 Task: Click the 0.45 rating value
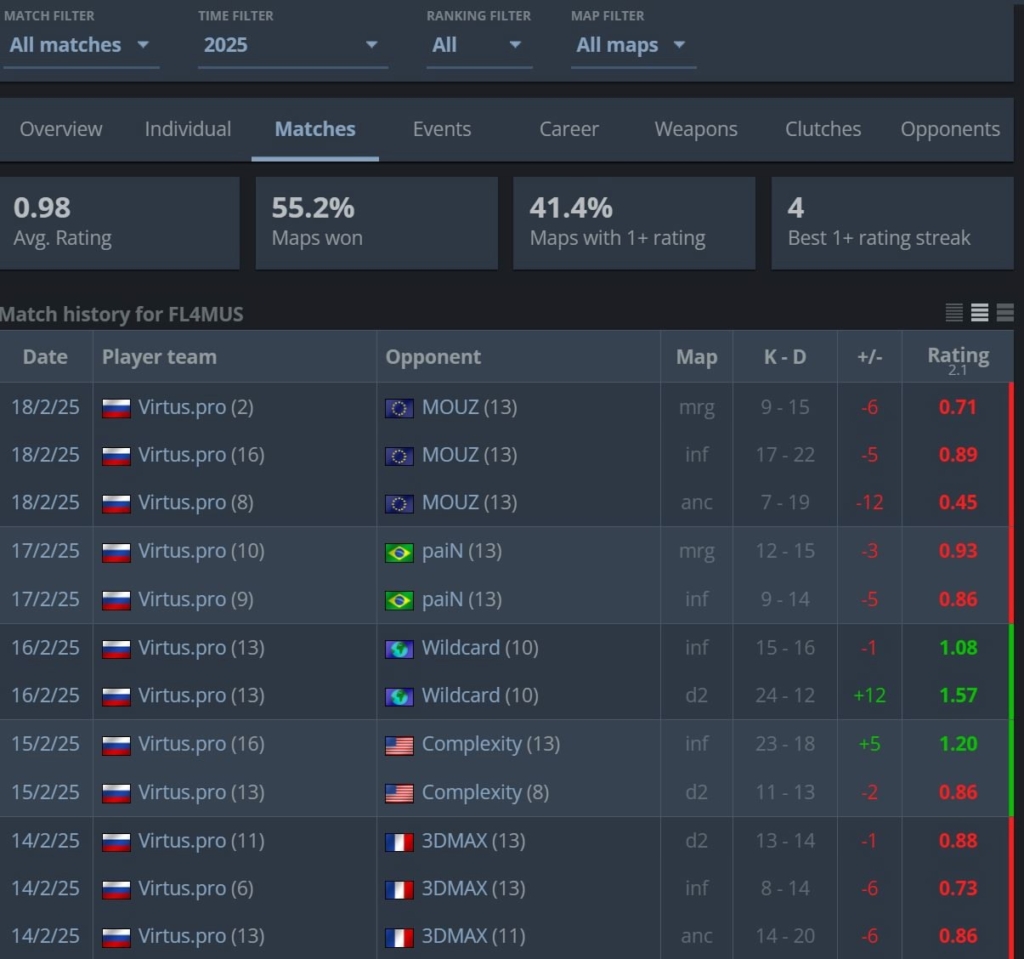pos(957,502)
